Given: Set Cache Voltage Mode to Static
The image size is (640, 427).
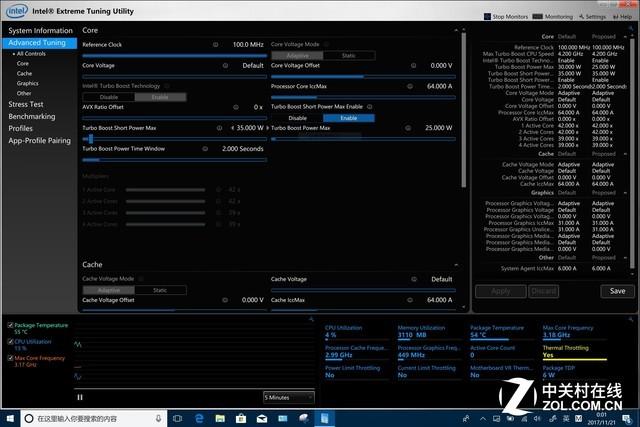Looking at the screenshot, I should 158,290.
